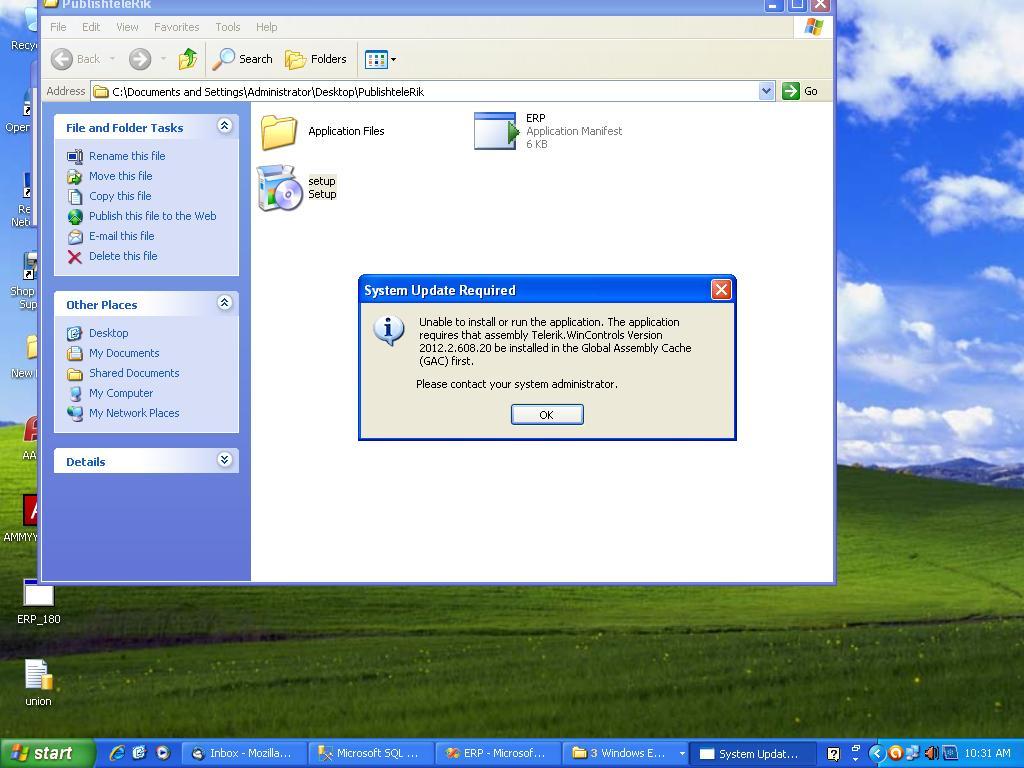1024x768 pixels.
Task: Open the Search pane
Action: [242, 59]
